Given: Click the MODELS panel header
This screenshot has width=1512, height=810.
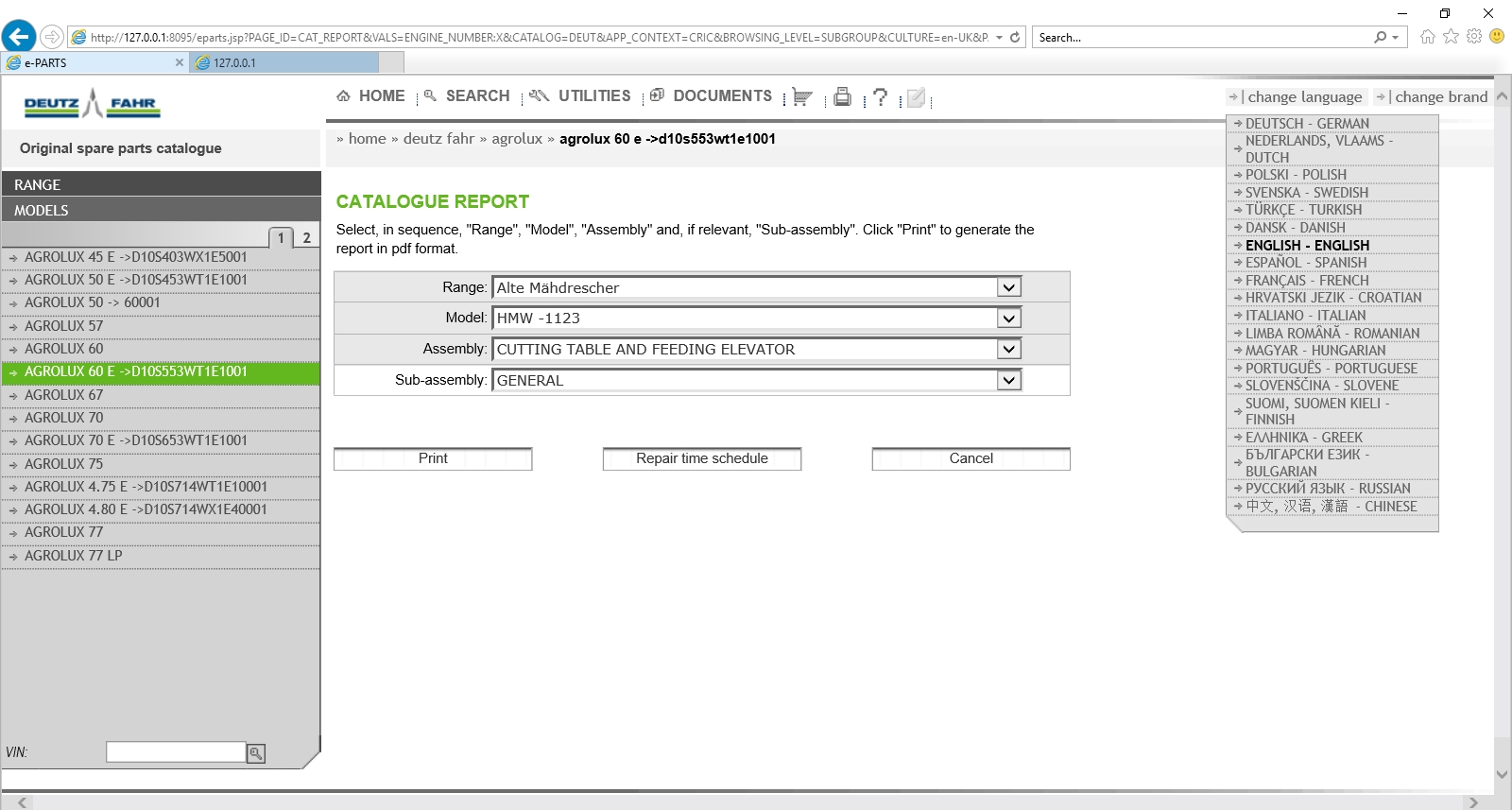Looking at the screenshot, I should pyautogui.click(x=161, y=210).
